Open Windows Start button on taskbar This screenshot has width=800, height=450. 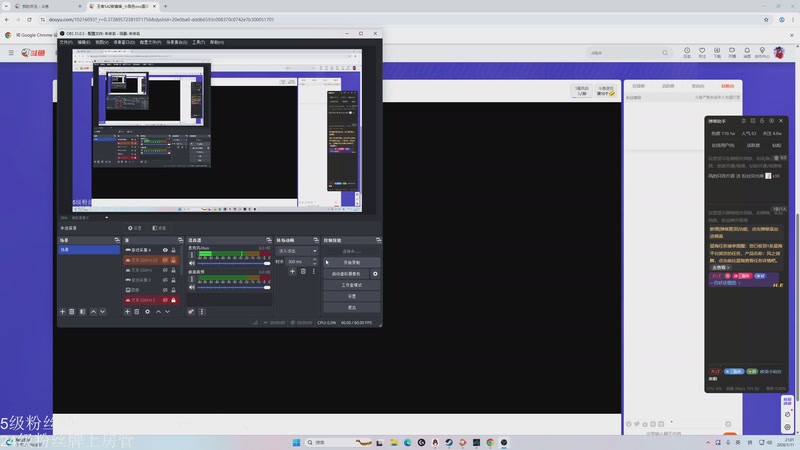point(296,442)
